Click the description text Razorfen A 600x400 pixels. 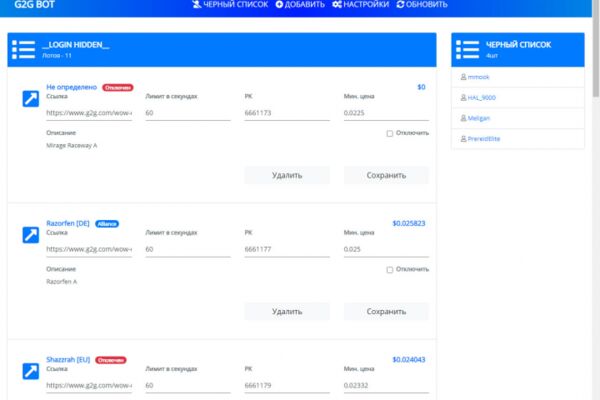[x=62, y=282]
